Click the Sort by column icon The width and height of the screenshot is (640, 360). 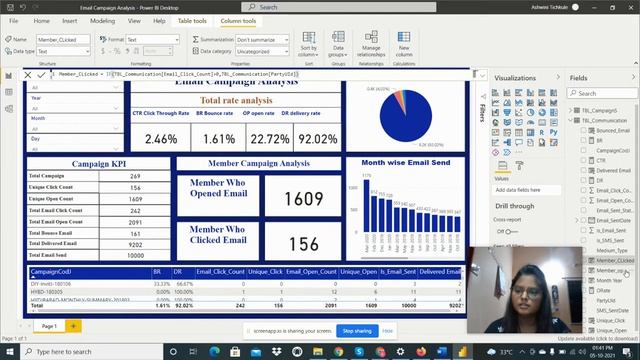309,37
